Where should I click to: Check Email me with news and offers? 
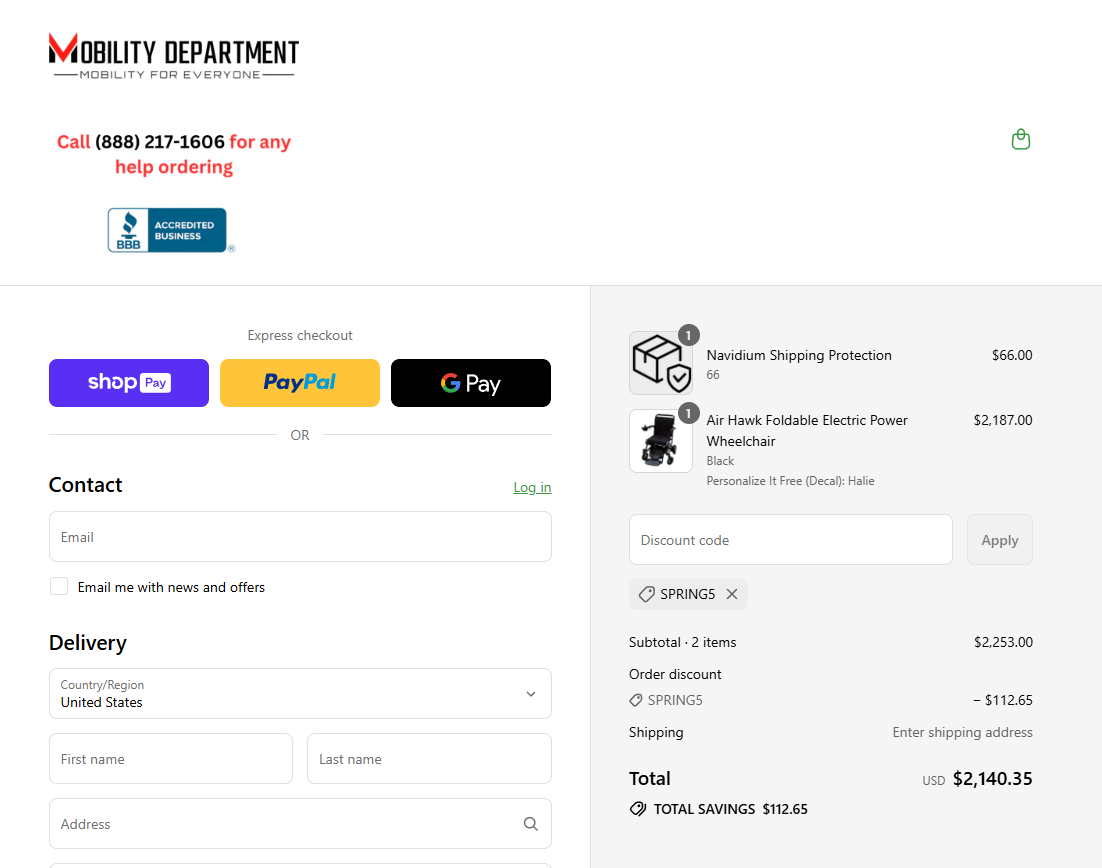point(59,586)
